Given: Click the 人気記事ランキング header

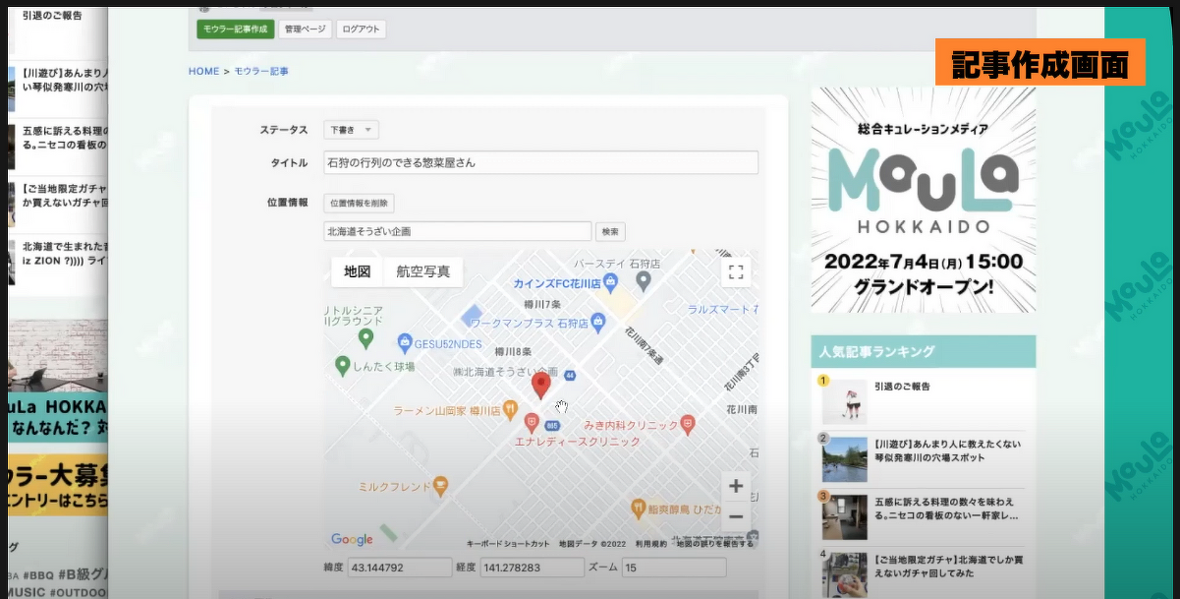Looking at the screenshot, I should [x=923, y=351].
